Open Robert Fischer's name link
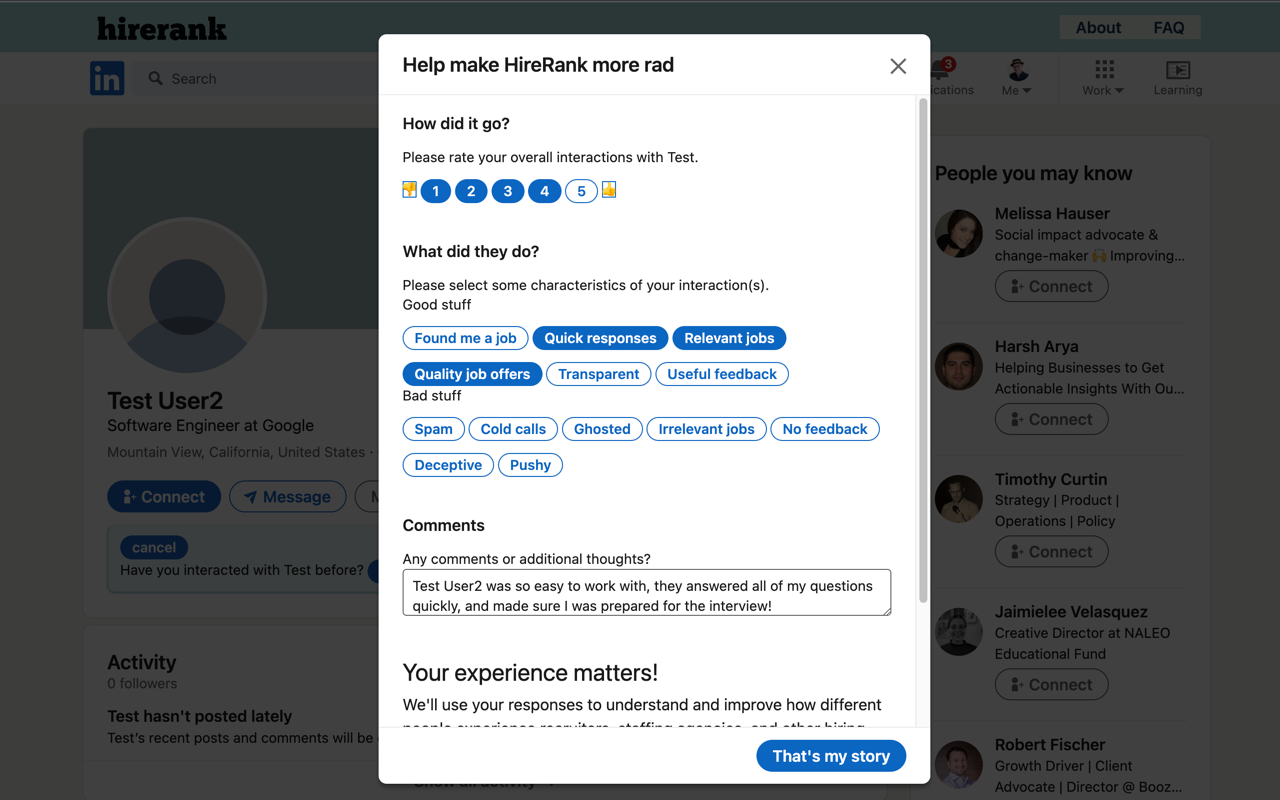The width and height of the screenshot is (1280, 800). (1050, 745)
